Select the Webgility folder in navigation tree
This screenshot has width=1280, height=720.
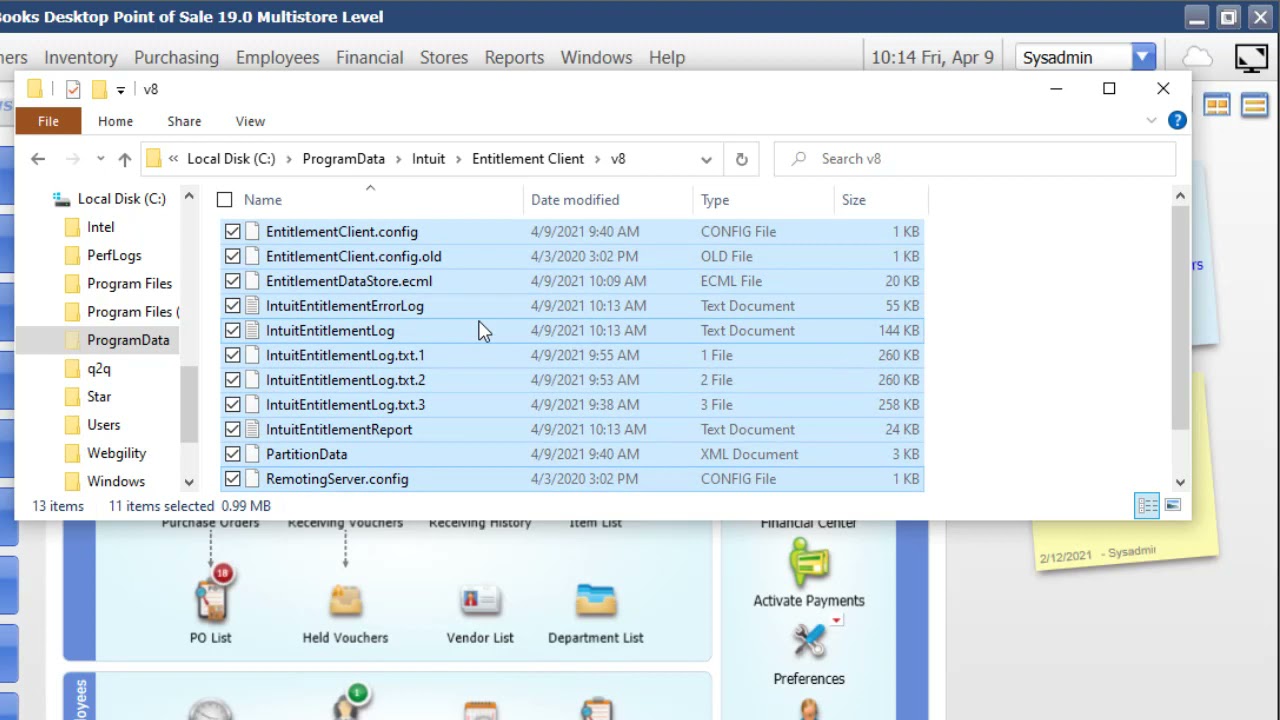[116, 453]
